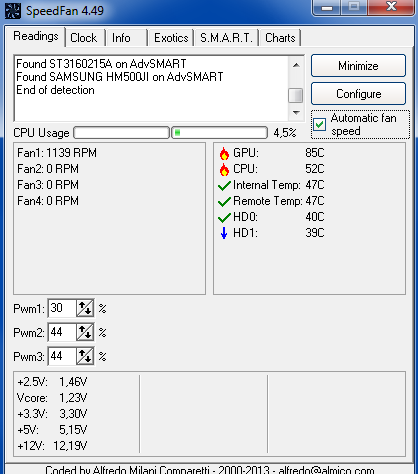Click the Remote Temp green checkmark icon
Viewport: 418px width, 474px height.
pos(224,201)
